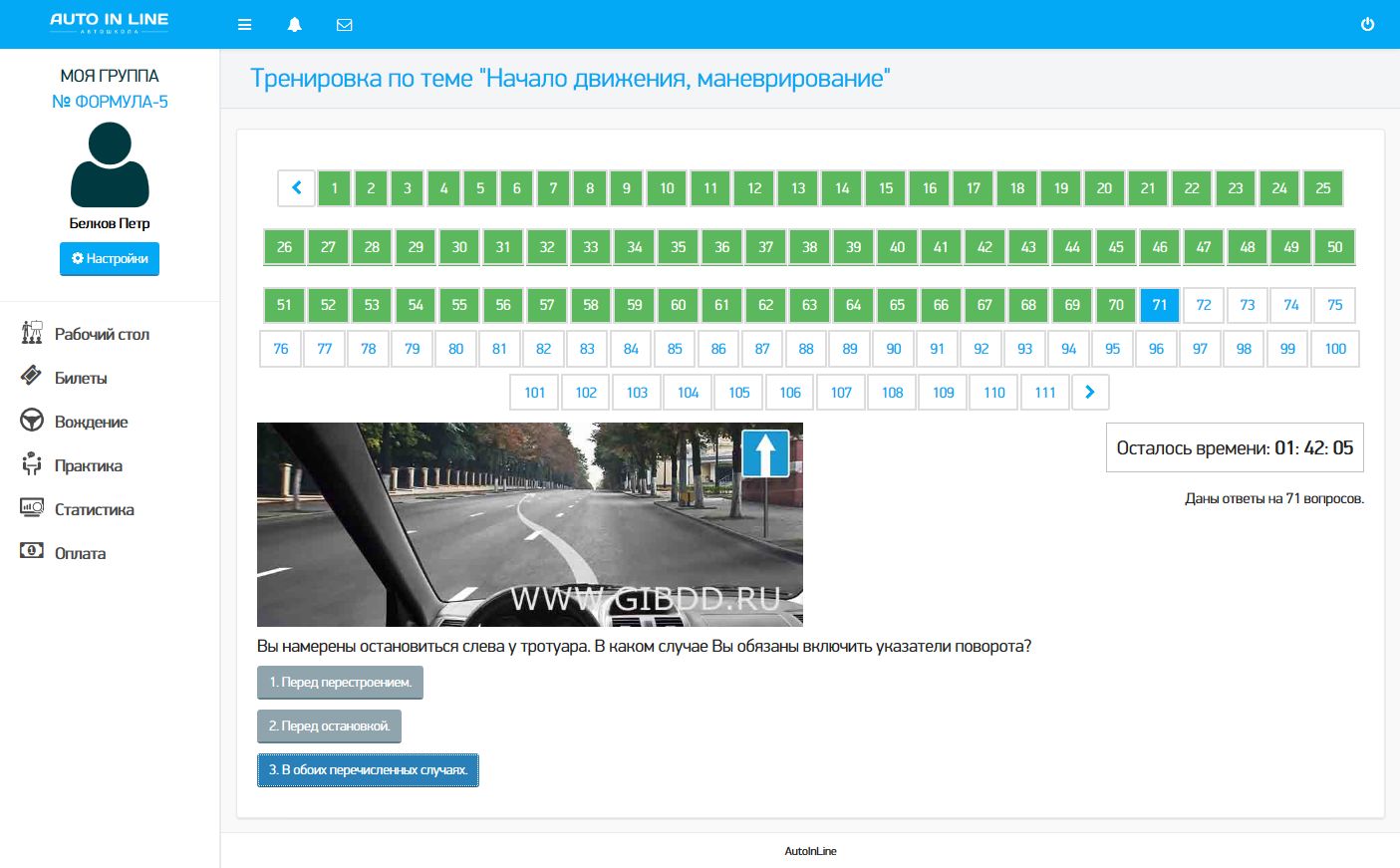Screen dimensions: 1400x868
Task: Open group link № ФОРМУЛА-5
Action: click(x=110, y=102)
